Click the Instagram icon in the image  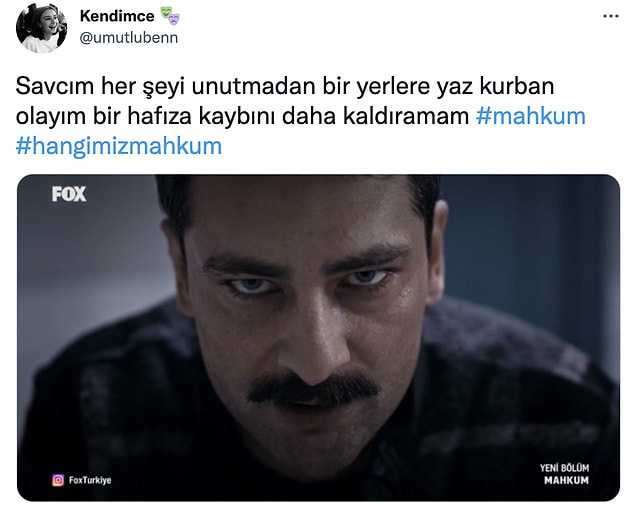coord(58,480)
